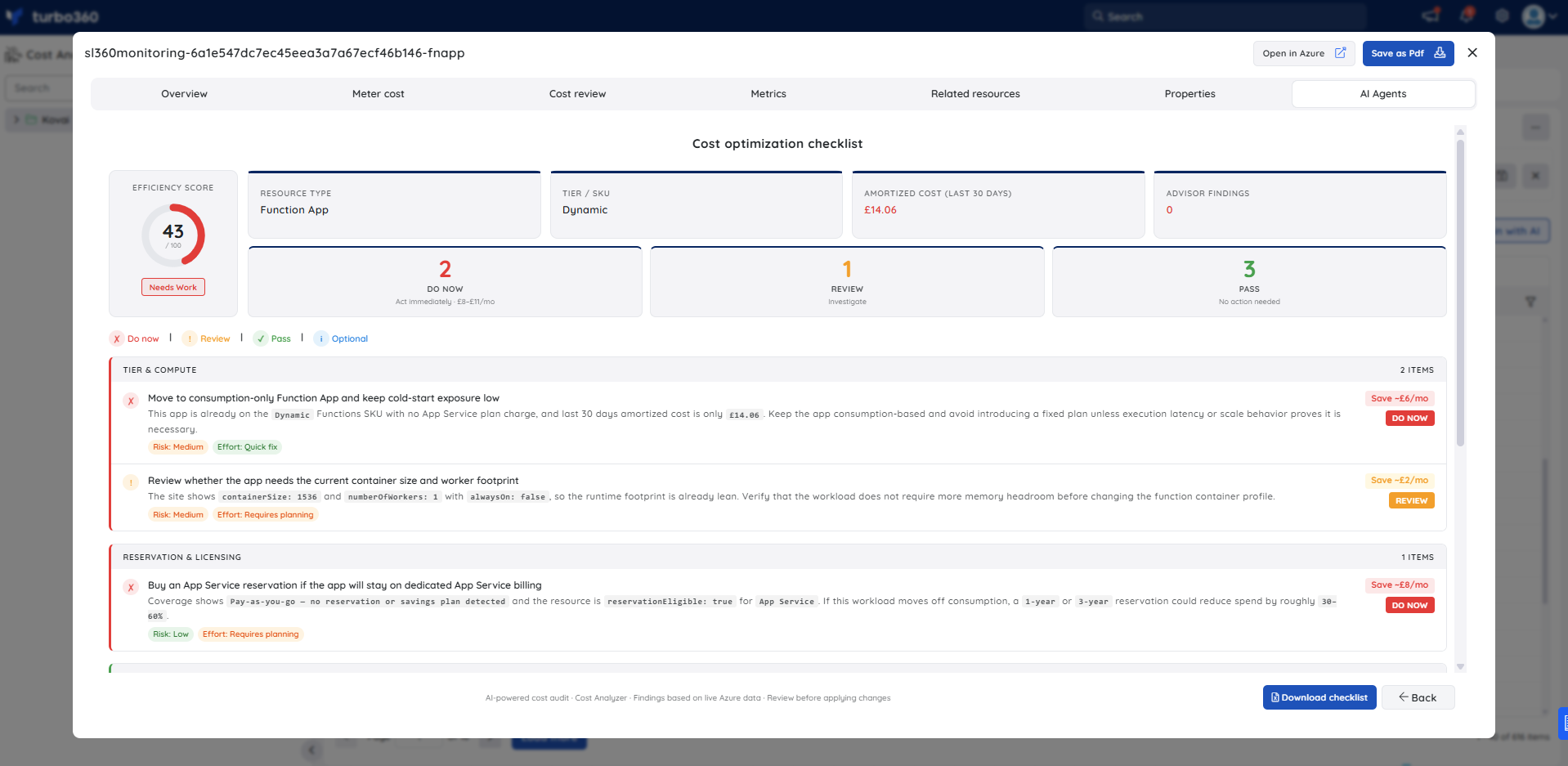Image resolution: width=1568 pixels, height=766 pixels.
Task: Click Download checklist button
Action: [x=1319, y=697]
